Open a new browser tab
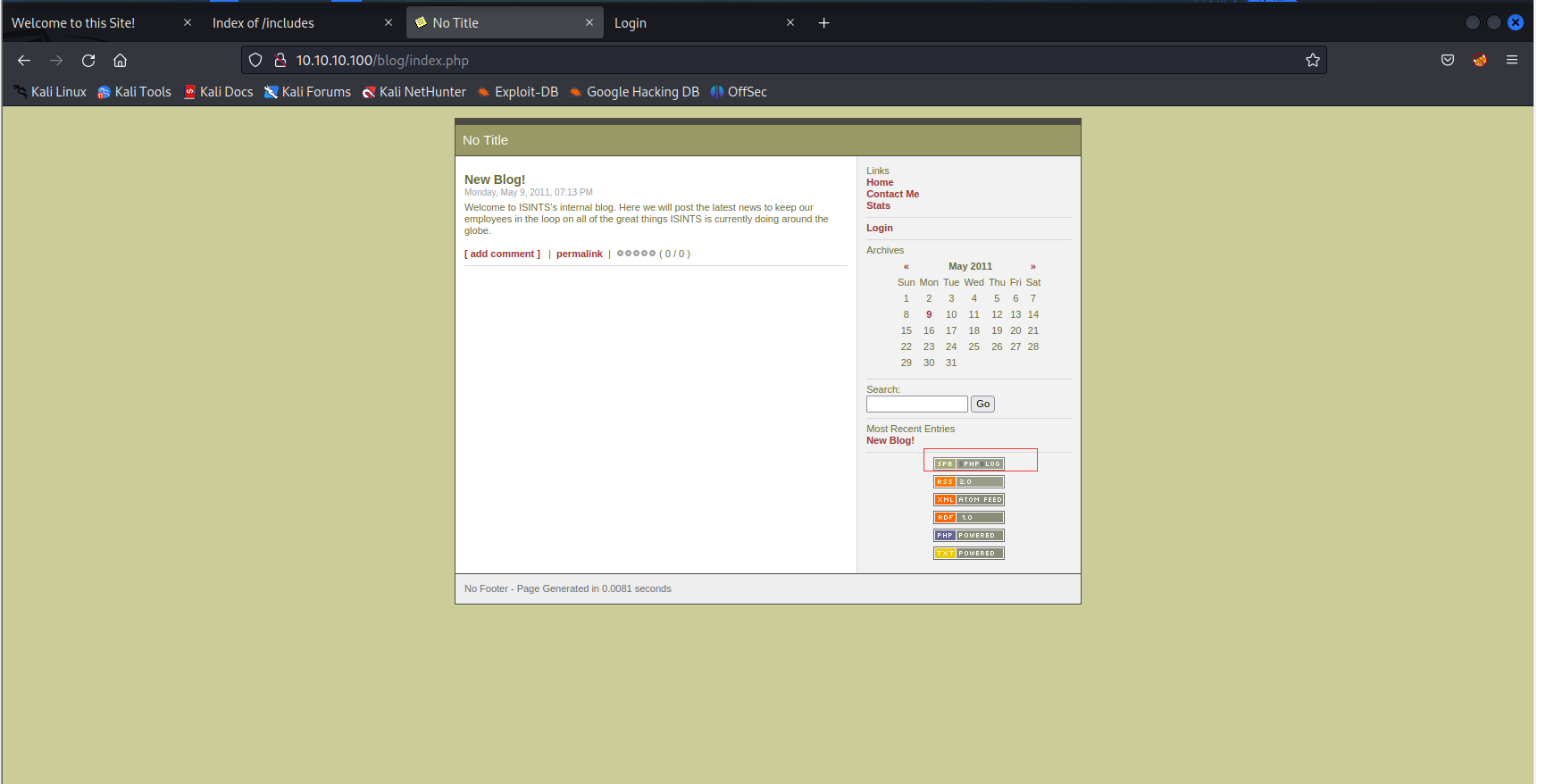1546x784 pixels. [x=823, y=23]
